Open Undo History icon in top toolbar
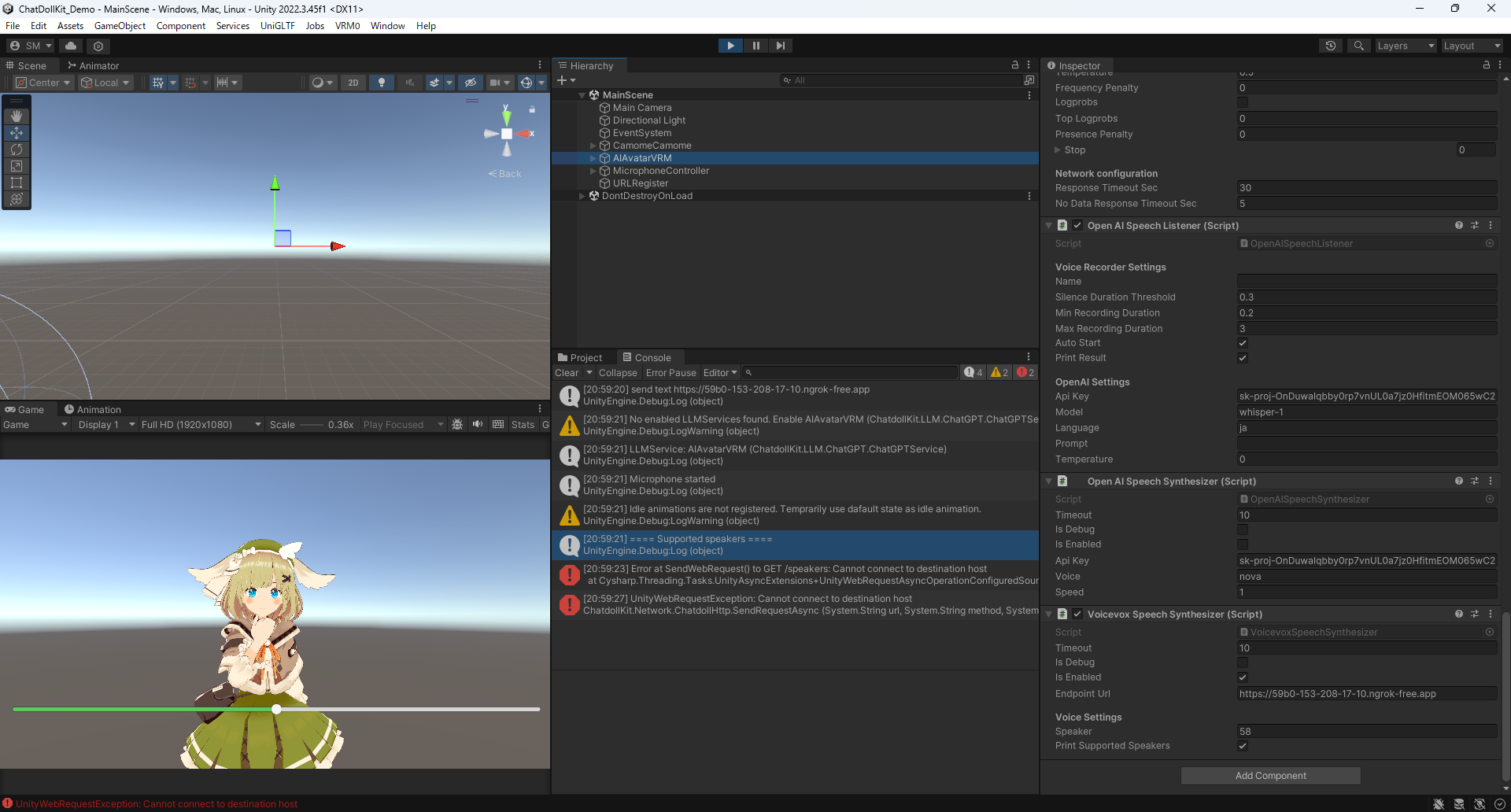 click(1331, 46)
